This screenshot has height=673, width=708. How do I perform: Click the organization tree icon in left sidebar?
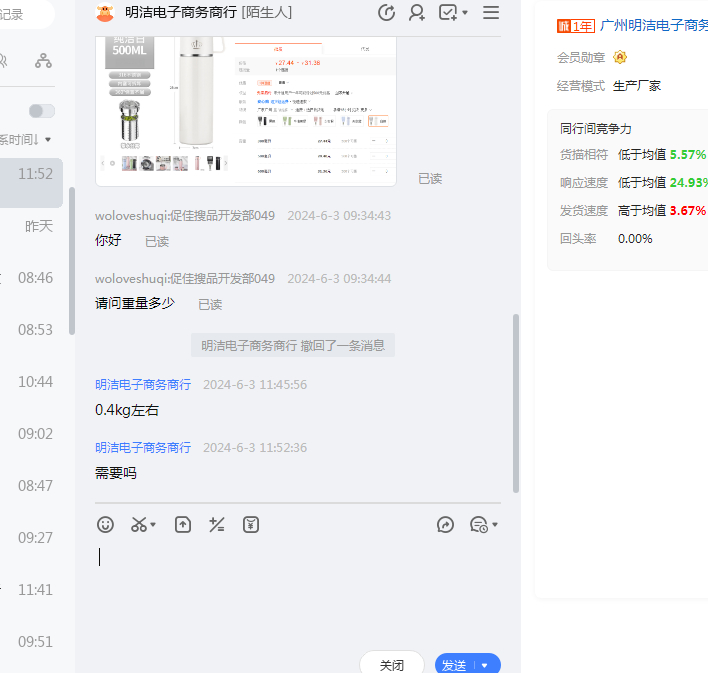tap(43, 61)
